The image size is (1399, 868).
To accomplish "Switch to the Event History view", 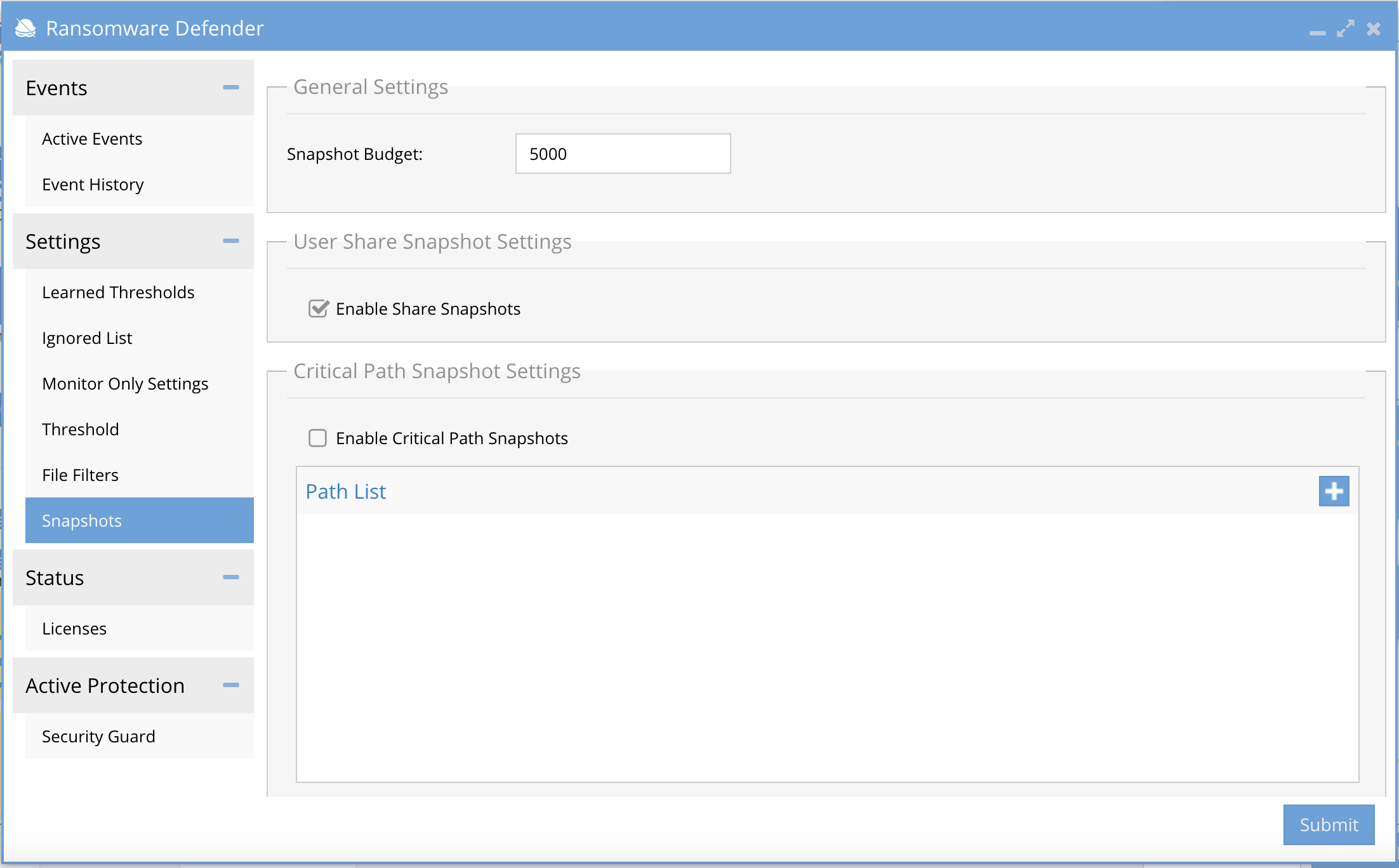I will (x=93, y=185).
